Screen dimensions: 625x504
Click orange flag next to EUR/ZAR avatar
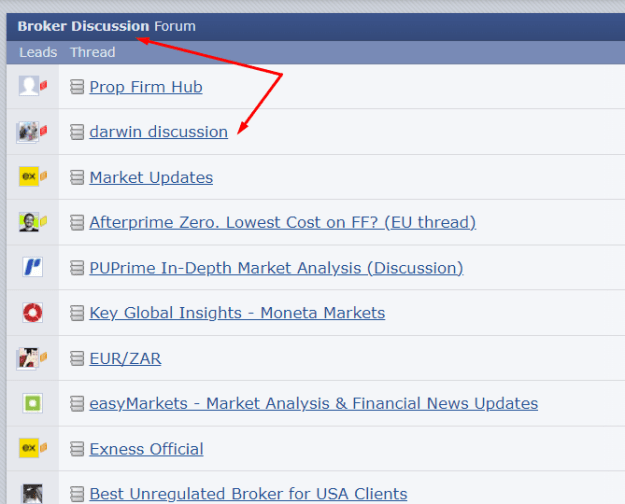pyautogui.click(x=43, y=356)
